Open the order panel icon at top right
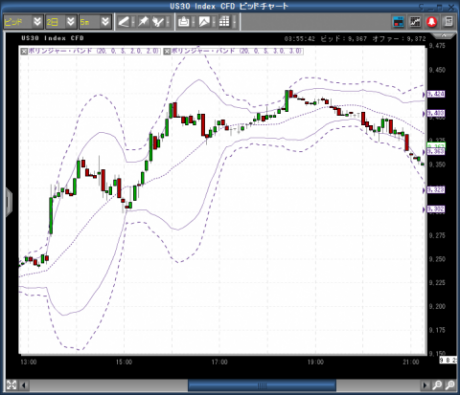Viewport: 460px width, 395px height. pos(399,22)
